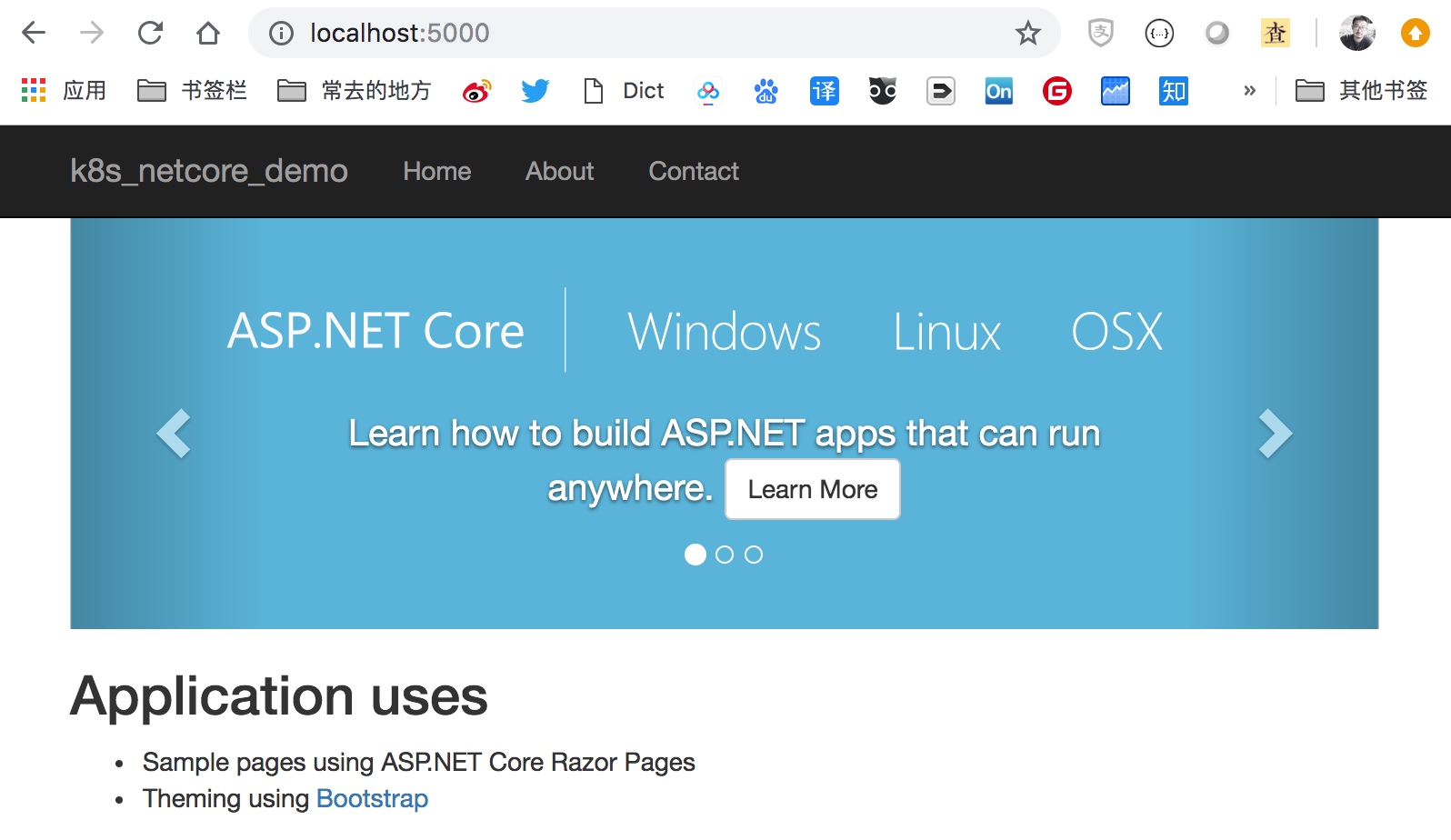The height and width of the screenshot is (840, 1451).
Task: Click the 'Application uses' heading
Action: [x=279, y=696]
